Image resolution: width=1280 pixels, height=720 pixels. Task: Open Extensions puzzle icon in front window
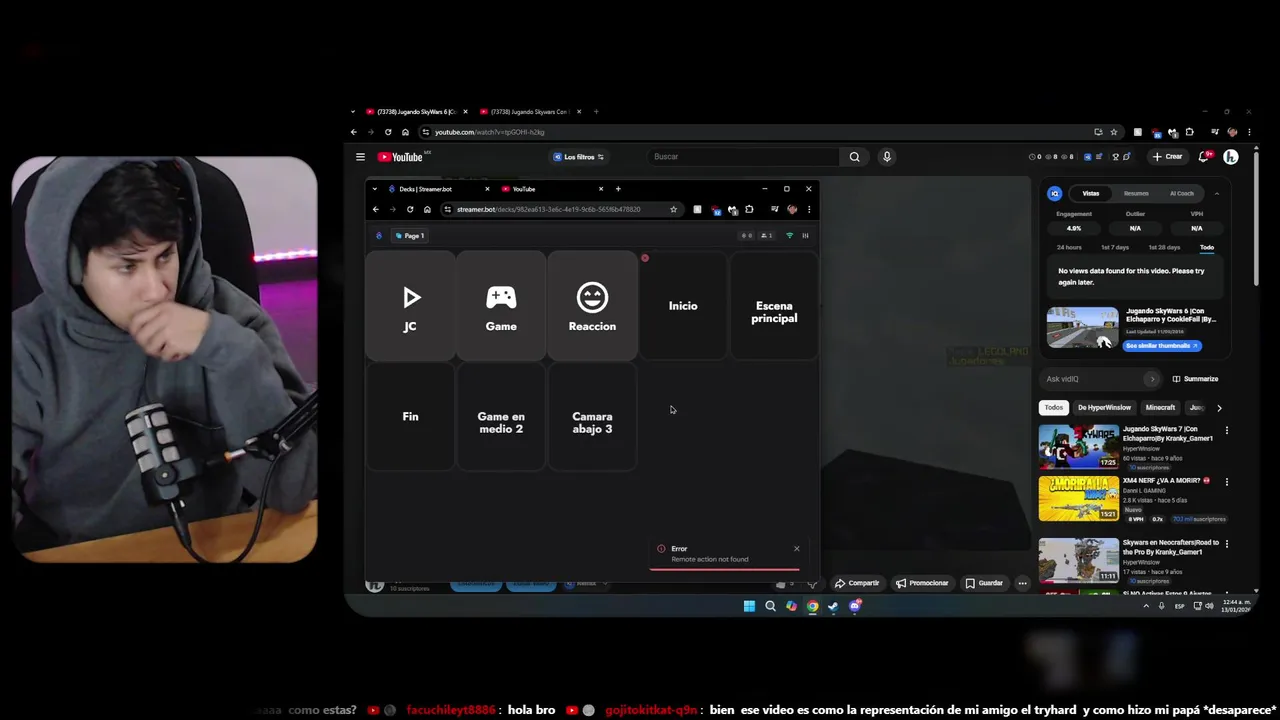tap(749, 209)
